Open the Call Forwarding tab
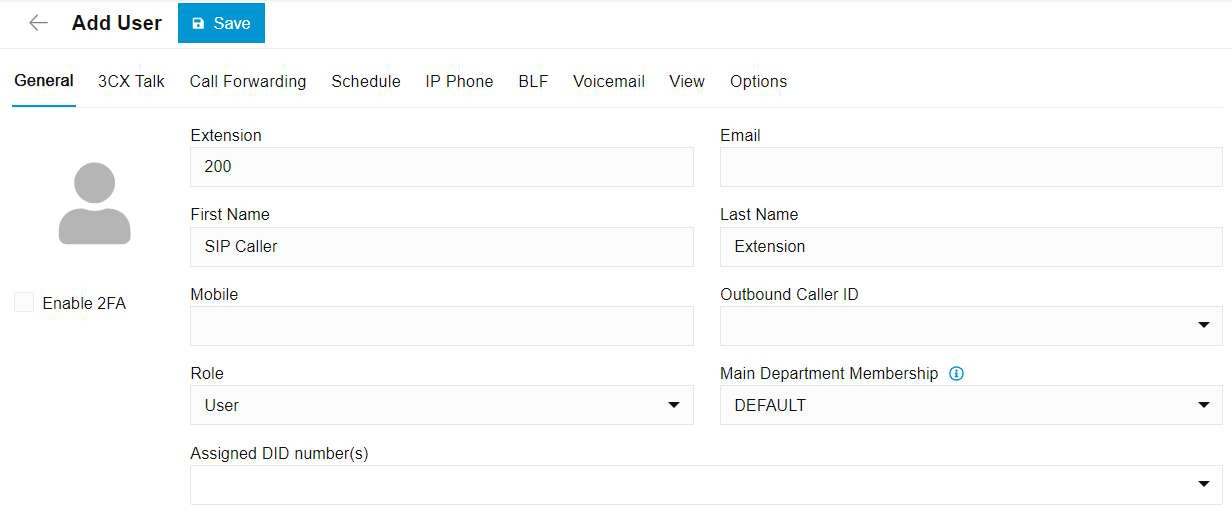Viewport: 1232px width, 514px height. point(248,82)
